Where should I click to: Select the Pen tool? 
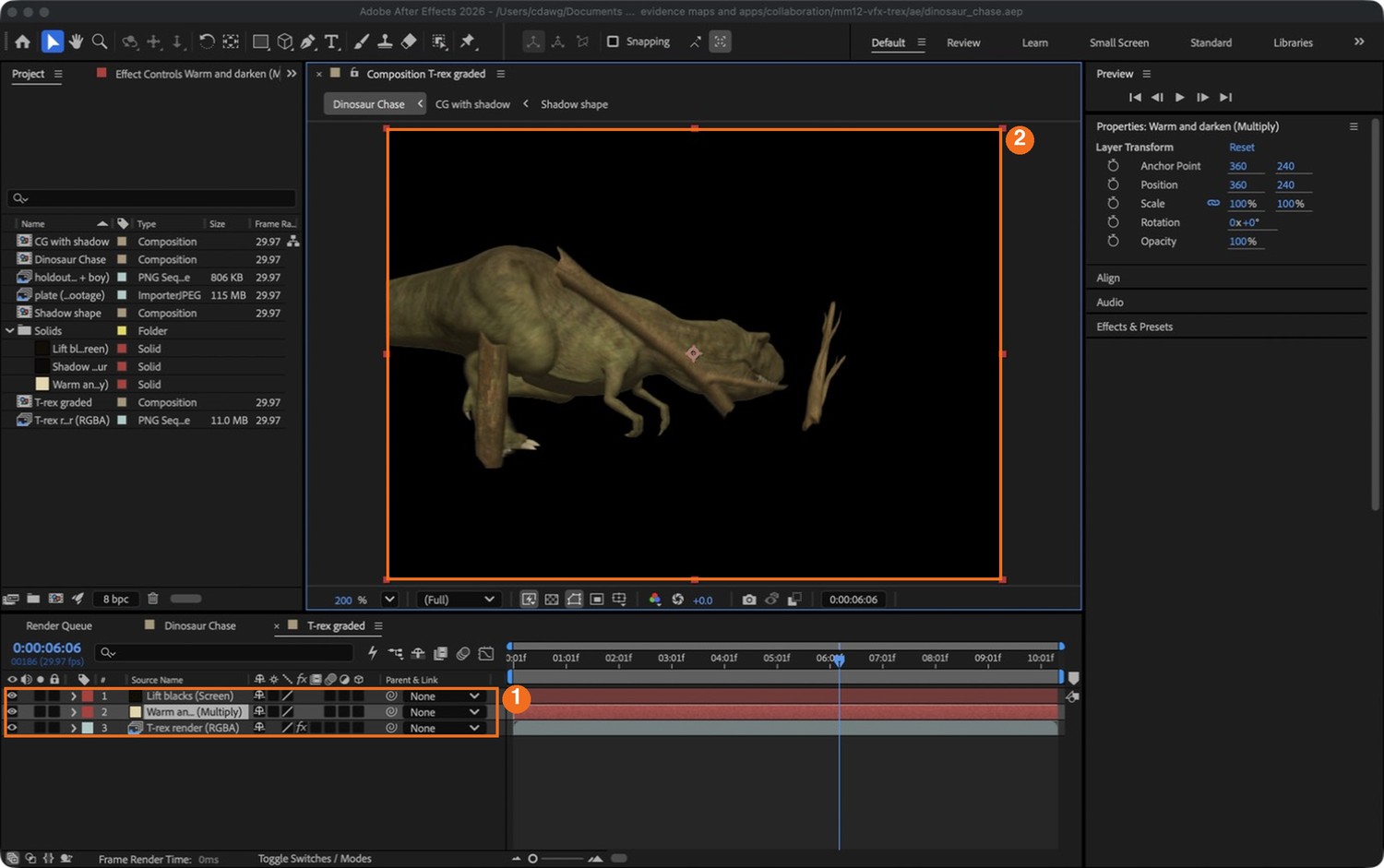(x=308, y=42)
